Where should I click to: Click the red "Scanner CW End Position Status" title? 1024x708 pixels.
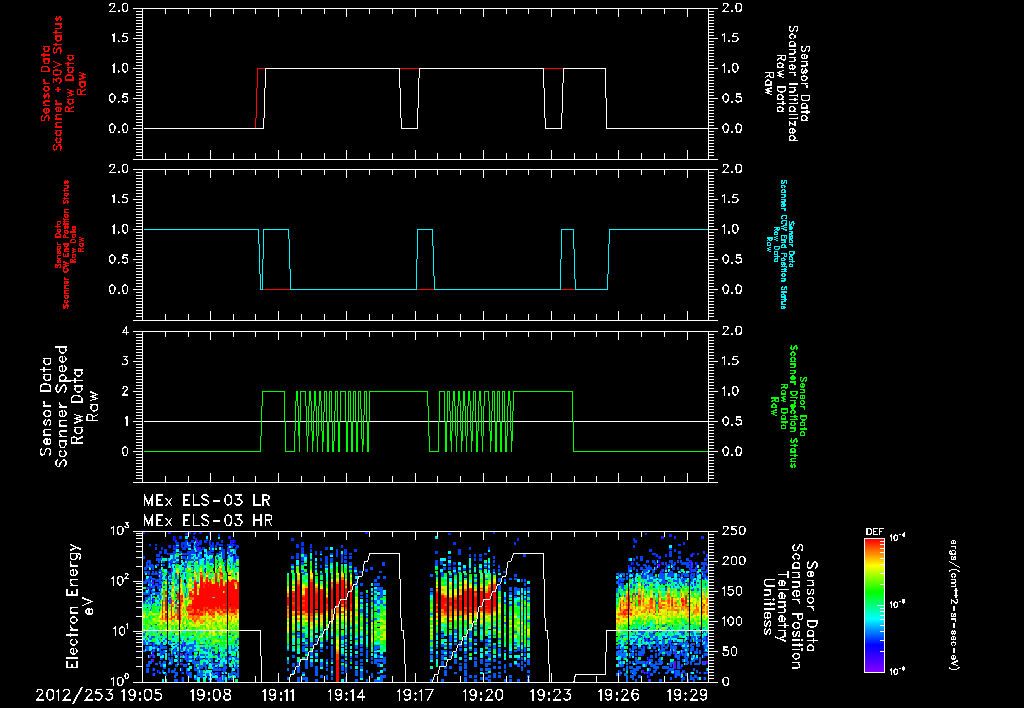[69, 245]
